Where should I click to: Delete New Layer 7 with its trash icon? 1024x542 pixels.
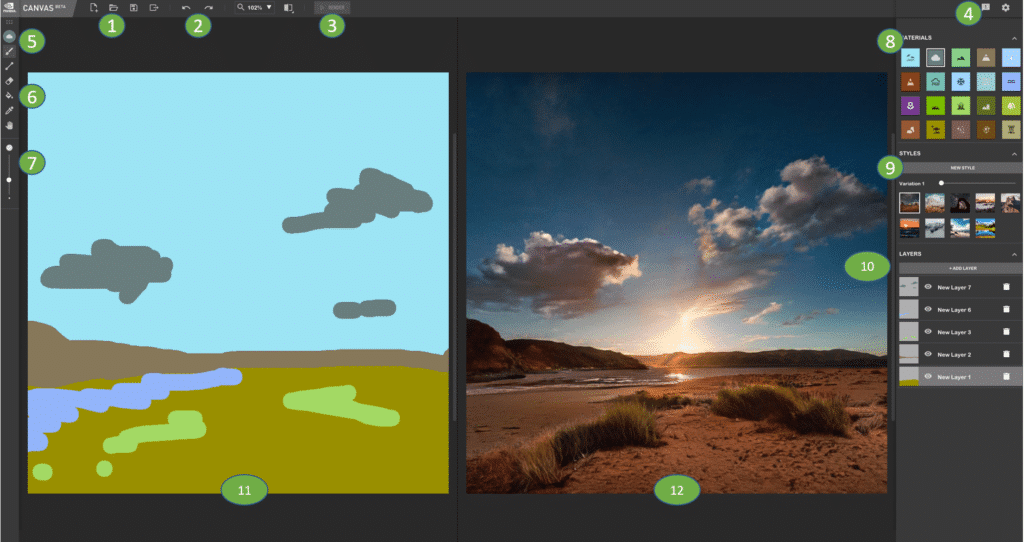pos(1006,287)
